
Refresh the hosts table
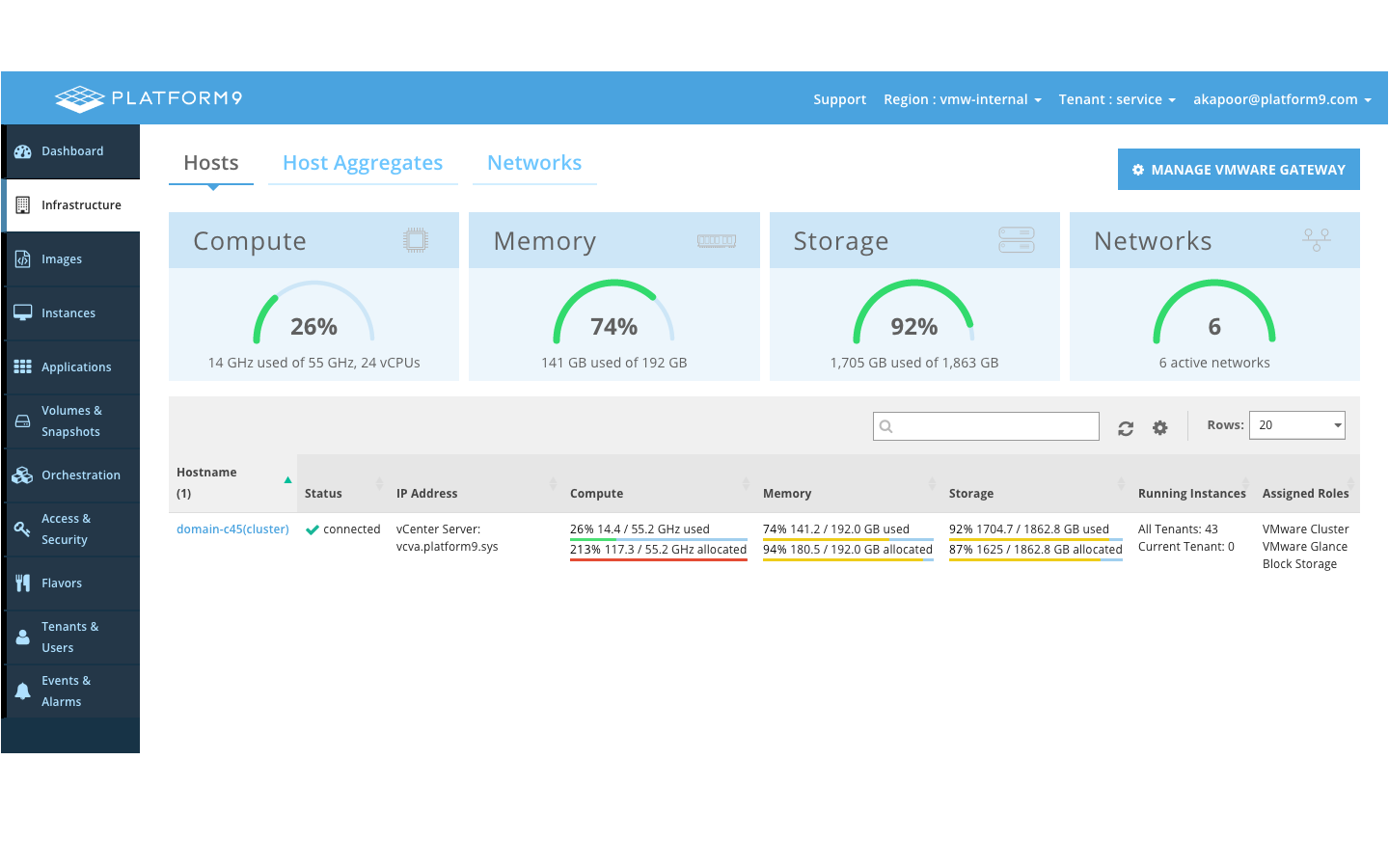[1125, 428]
